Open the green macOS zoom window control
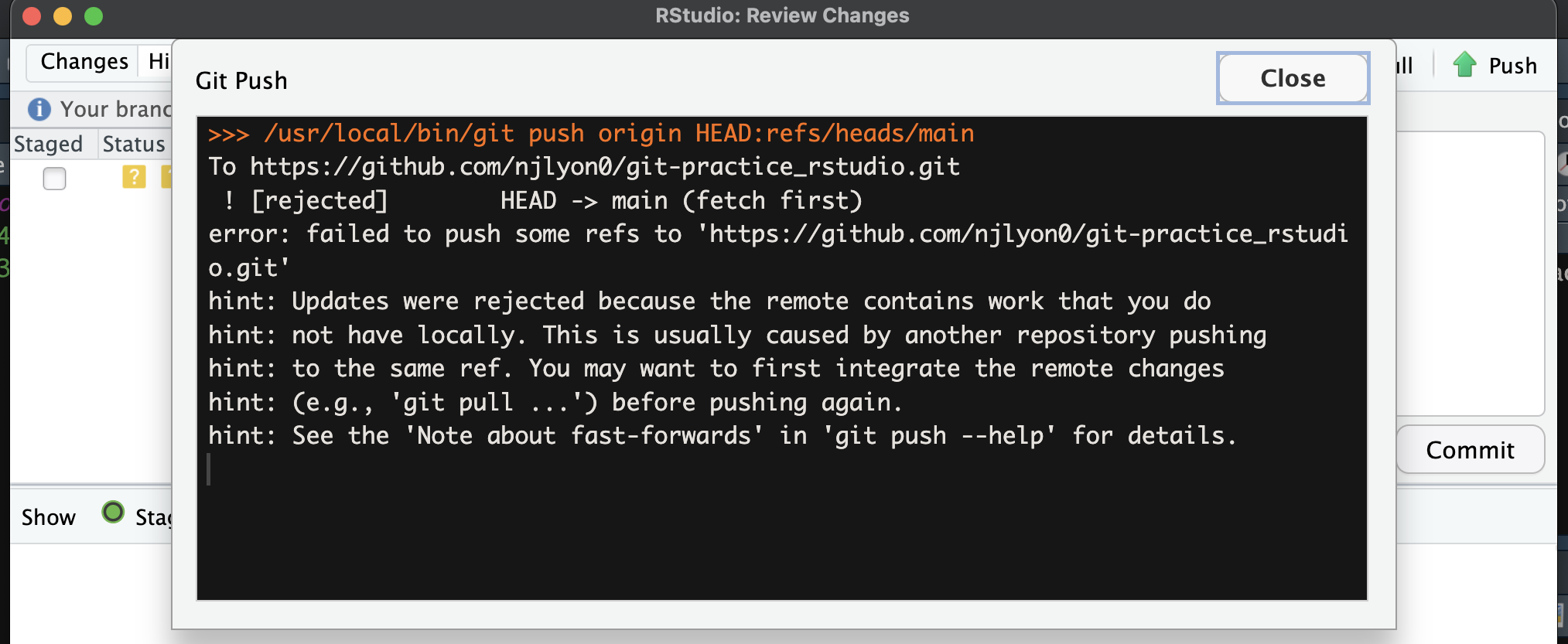Screen dimensions: 1568x644 [92, 15]
